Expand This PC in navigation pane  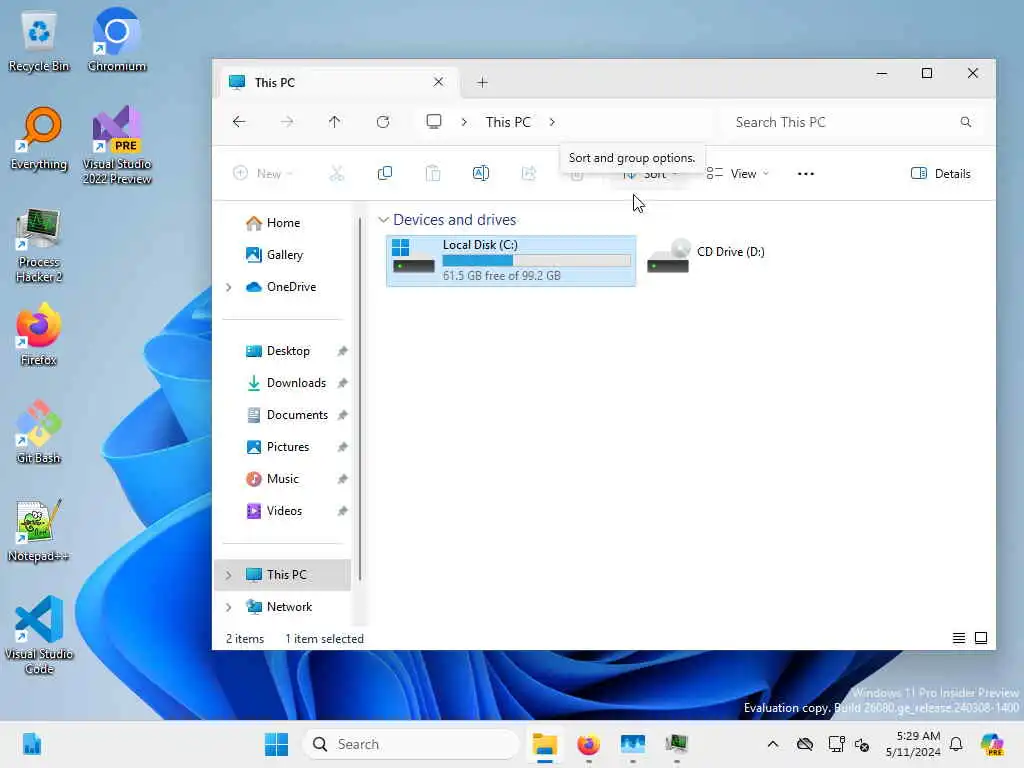[x=229, y=575]
